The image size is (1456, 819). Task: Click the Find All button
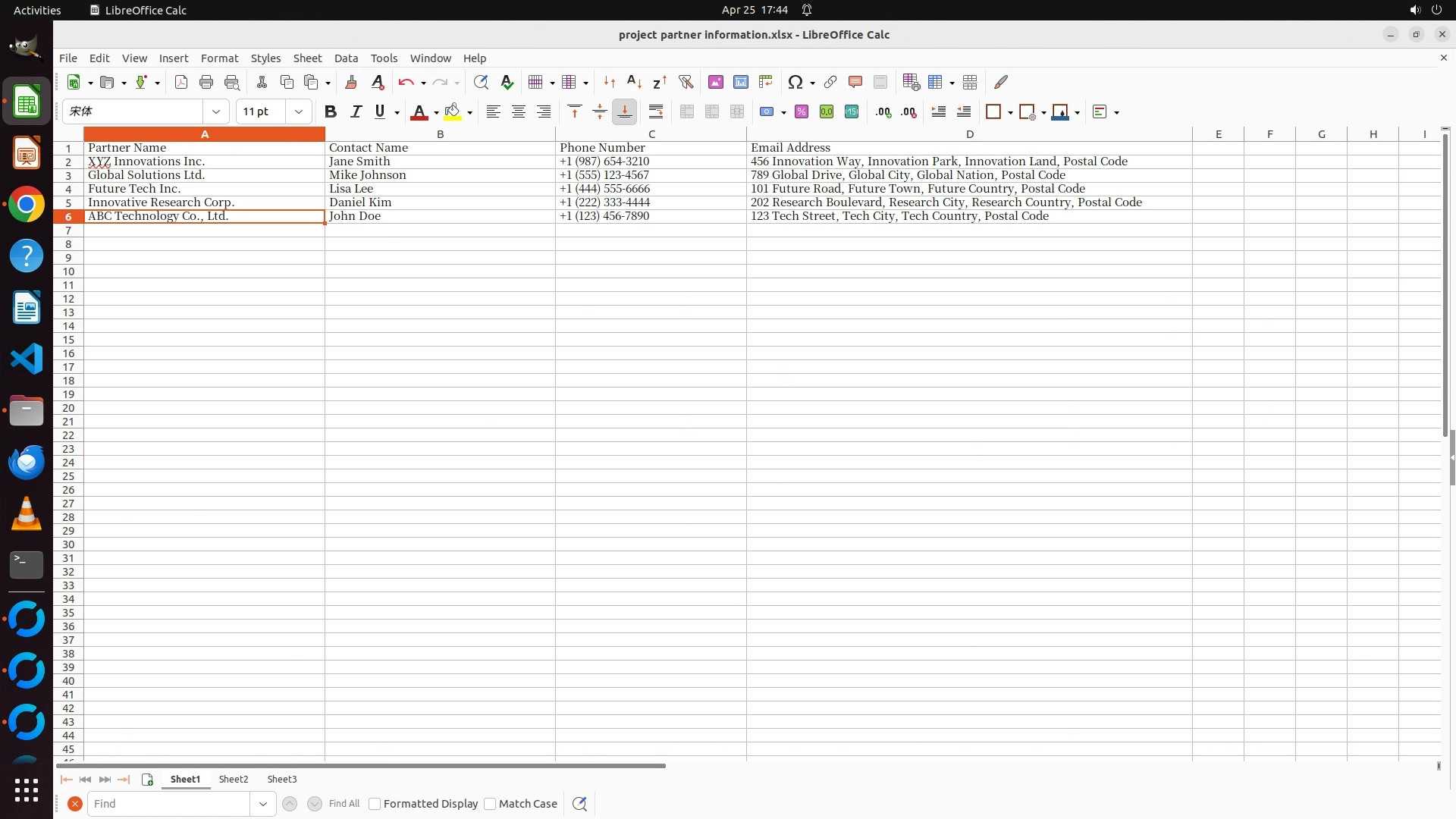tap(344, 804)
